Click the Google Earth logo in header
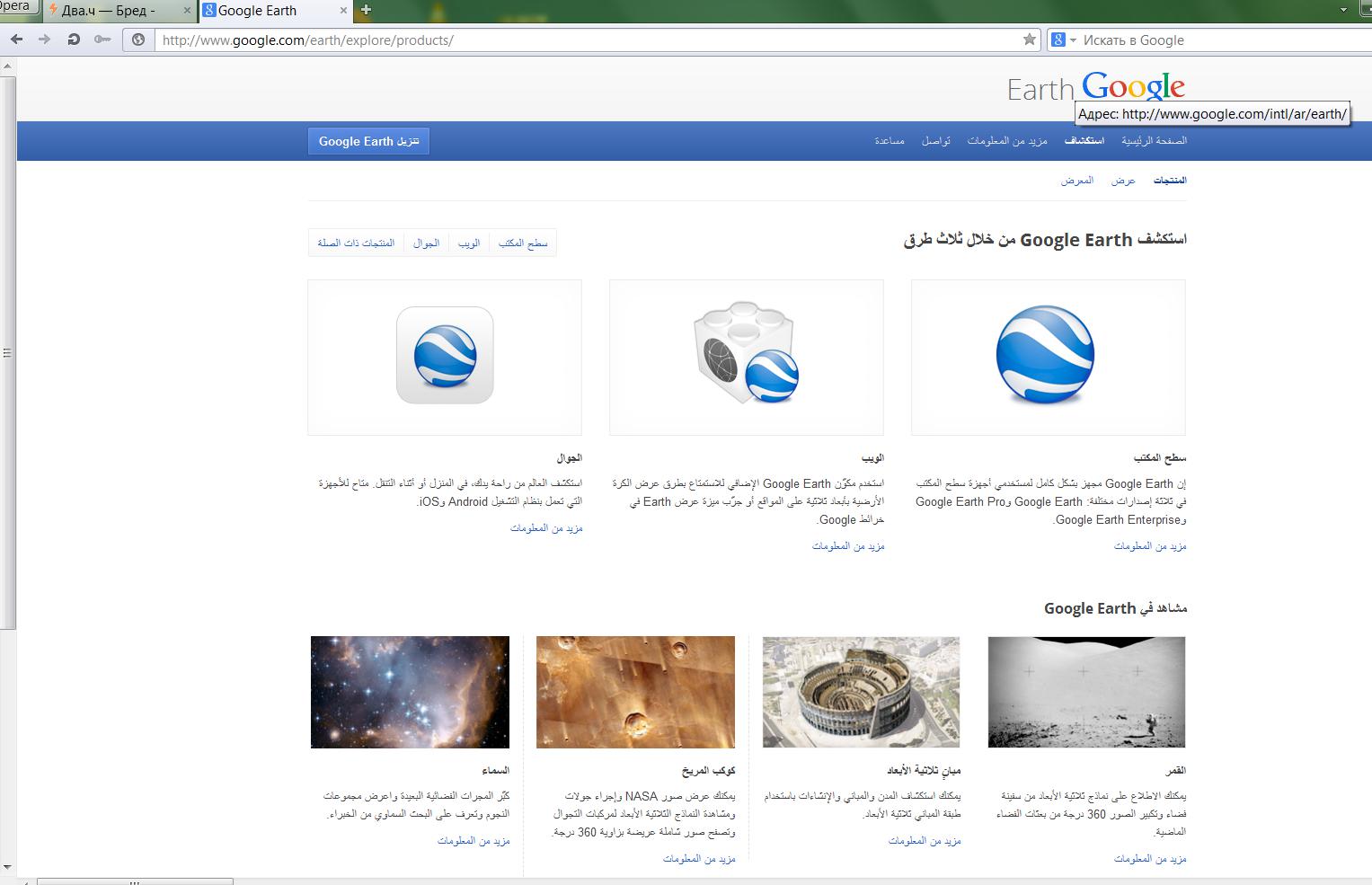The image size is (1372, 885). point(1096,87)
